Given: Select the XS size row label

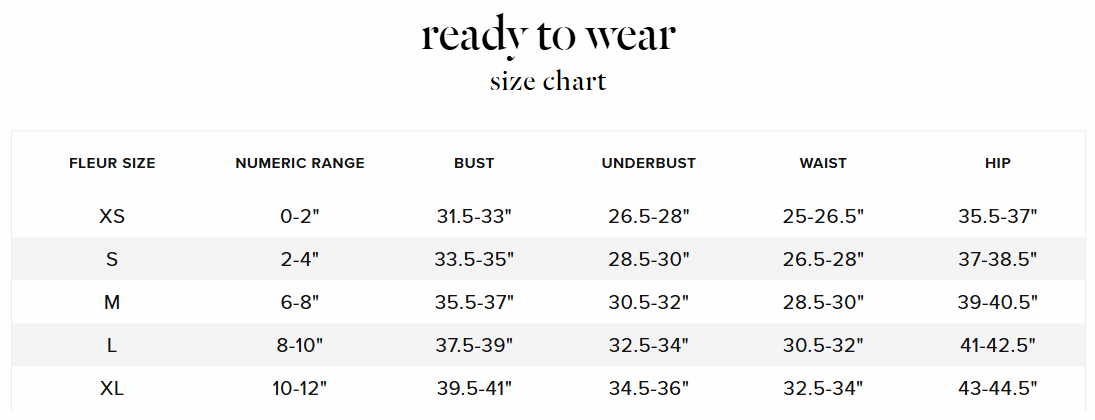Looking at the screenshot, I should tap(112, 216).
